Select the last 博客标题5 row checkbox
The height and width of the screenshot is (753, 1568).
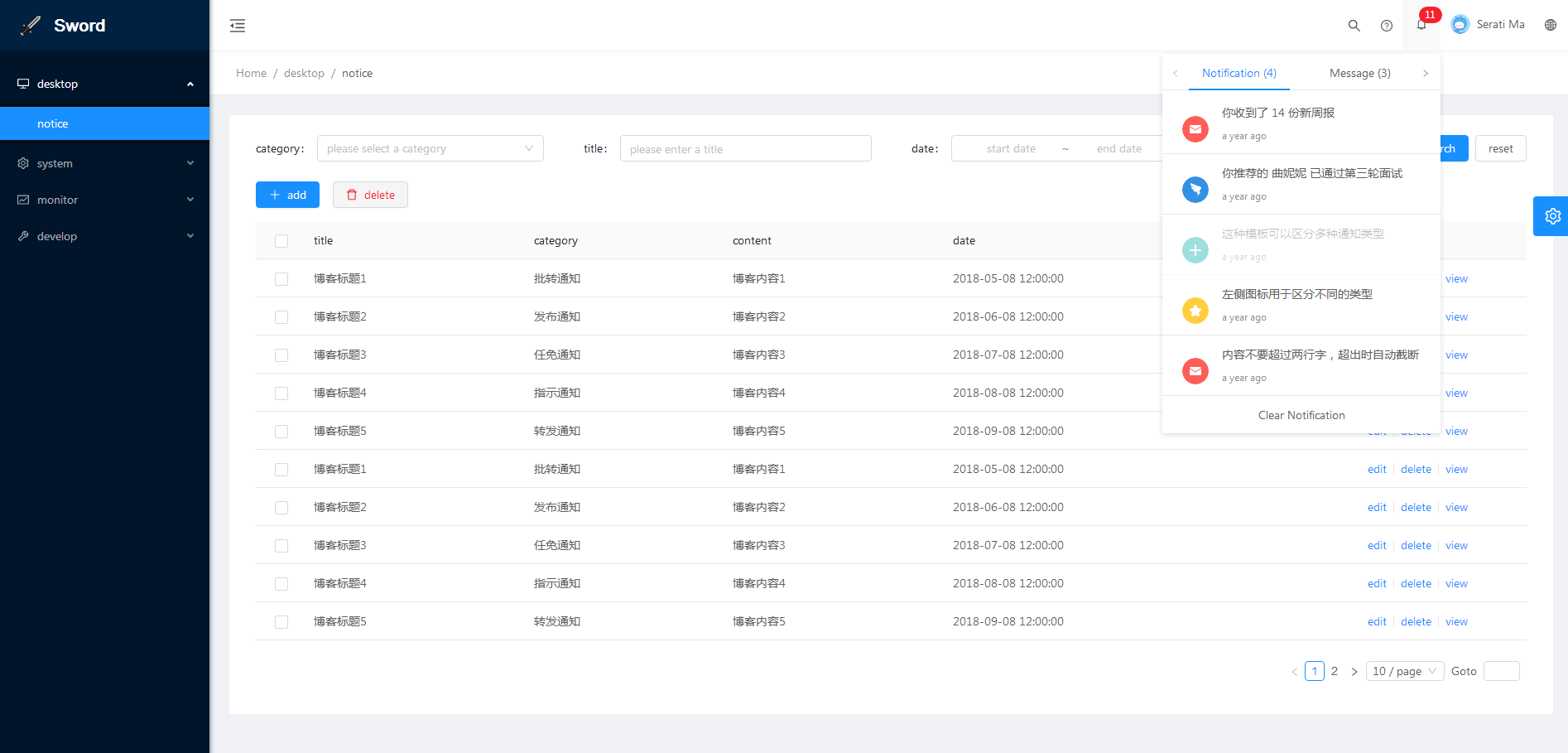(x=281, y=622)
